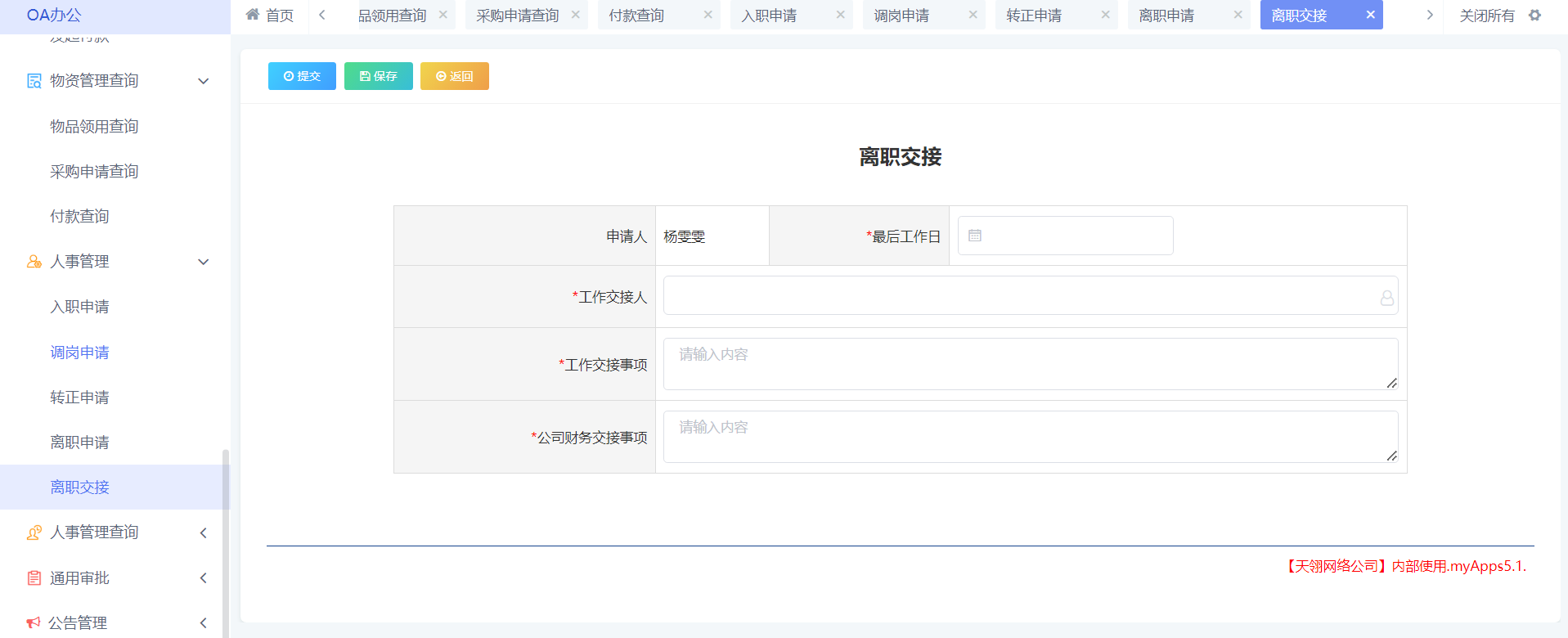Image resolution: width=1568 pixels, height=638 pixels.
Task: Open the calendar icon for 最后工作日
Action: (x=974, y=236)
